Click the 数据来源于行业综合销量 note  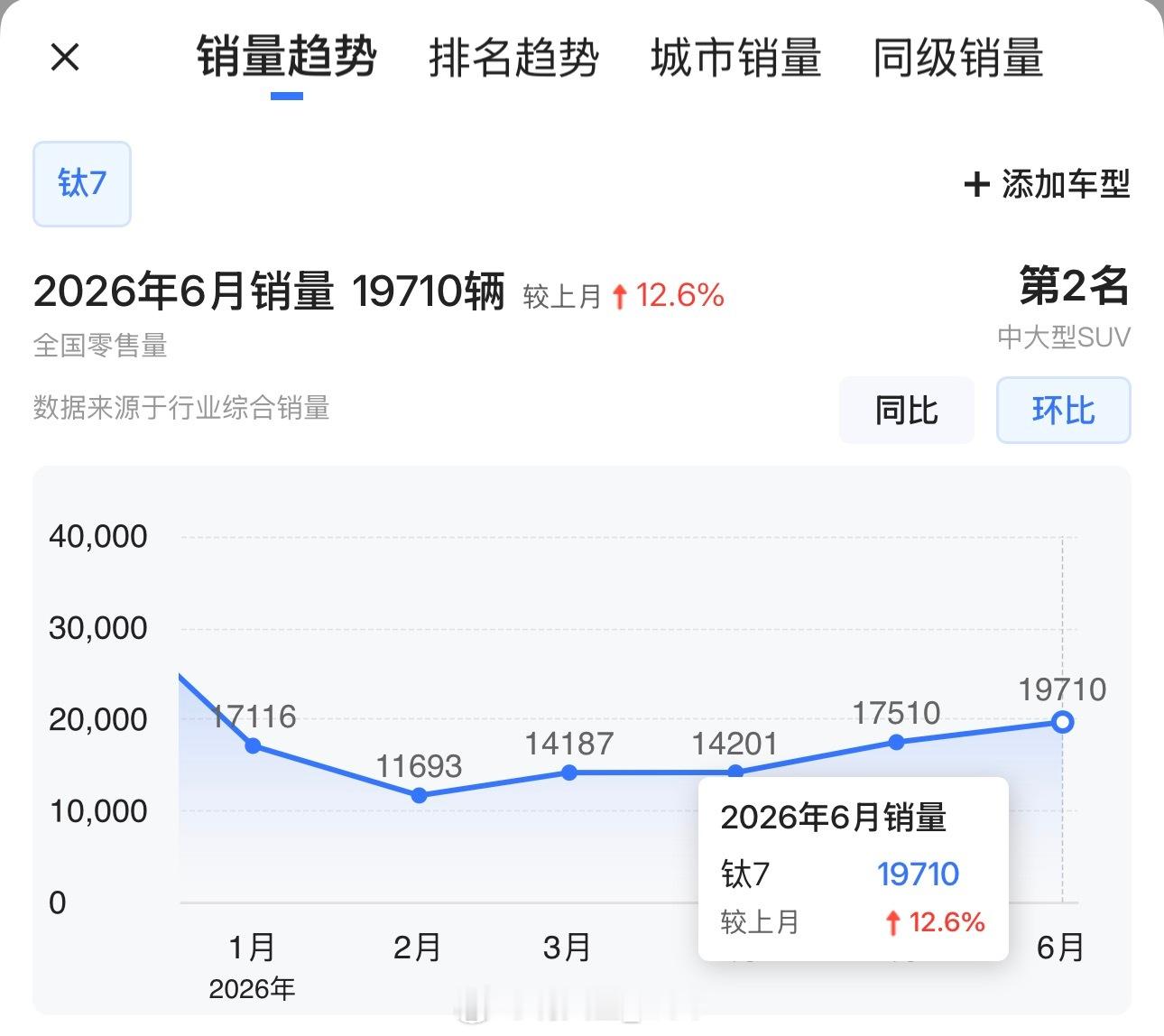(x=181, y=408)
